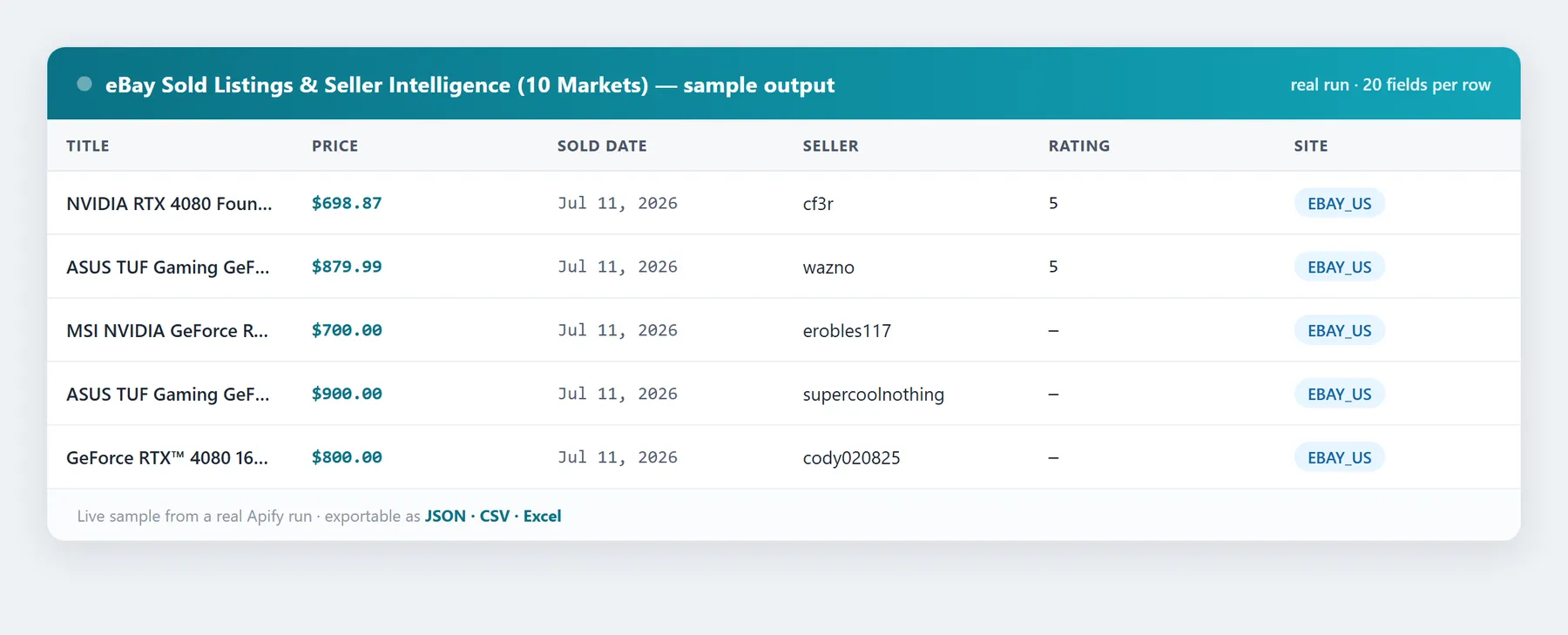This screenshot has height=635, width=1568.
Task: Select the SOLD DATE column header
Action: [602, 145]
